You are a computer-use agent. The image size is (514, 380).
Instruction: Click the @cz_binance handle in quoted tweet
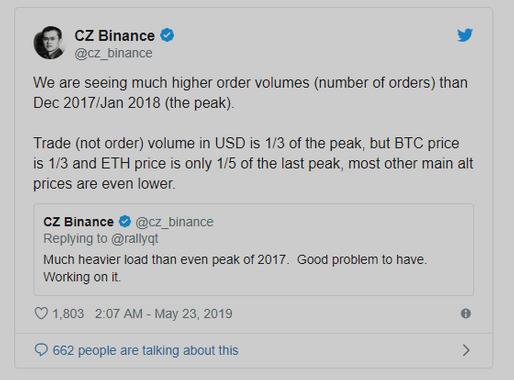(x=174, y=222)
